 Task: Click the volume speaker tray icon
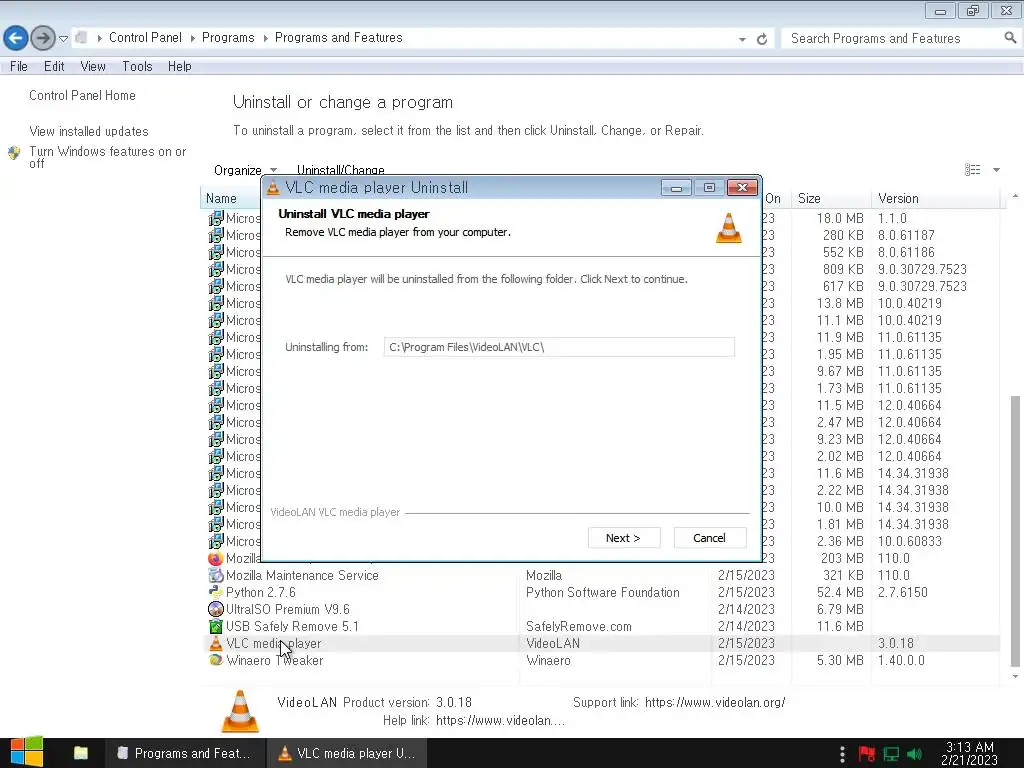coord(914,754)
